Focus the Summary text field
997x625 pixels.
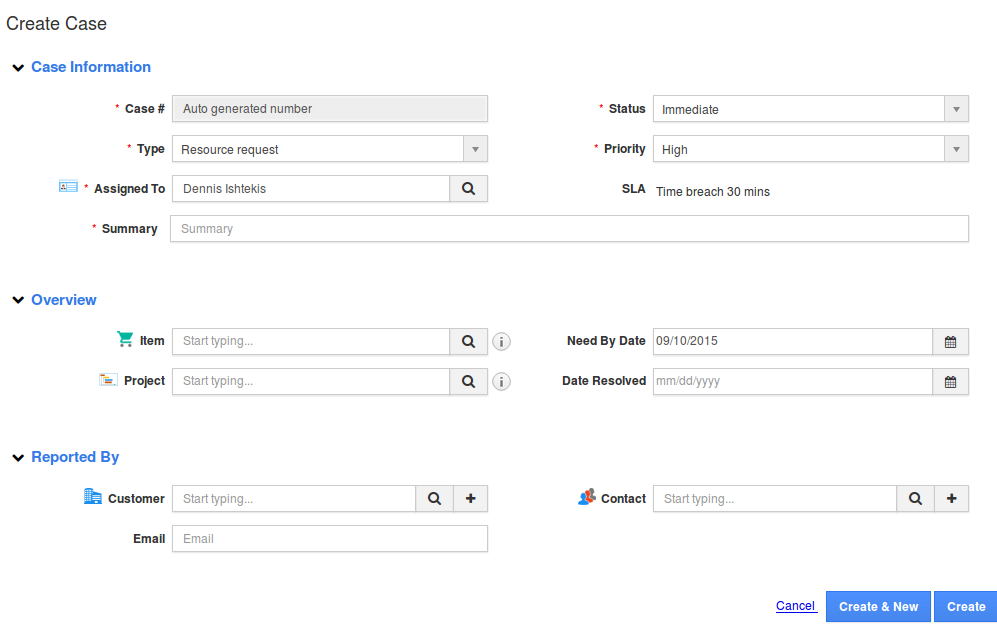click(569, 229)
